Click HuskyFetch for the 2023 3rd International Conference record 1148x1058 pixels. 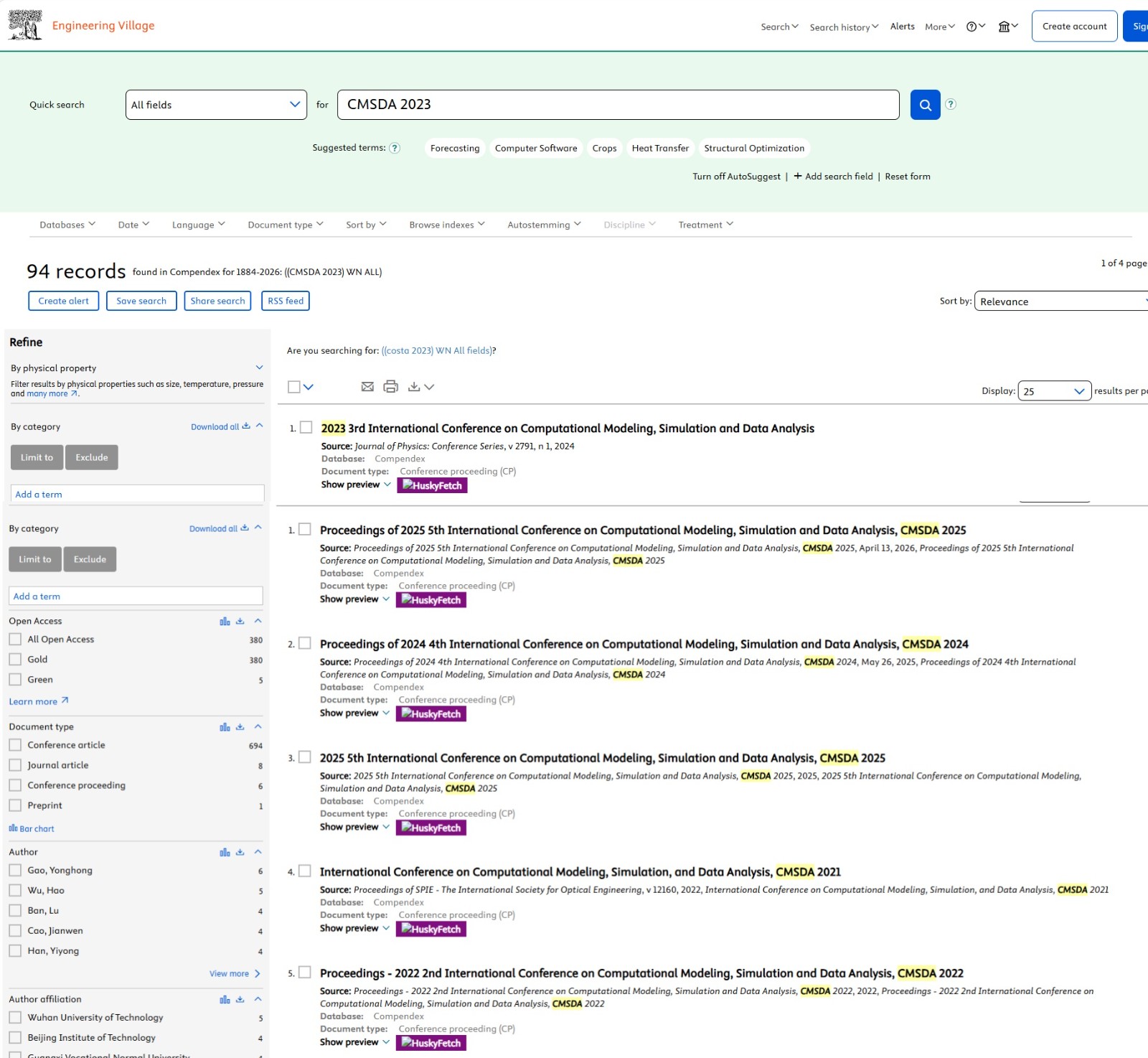coord(432,486)
